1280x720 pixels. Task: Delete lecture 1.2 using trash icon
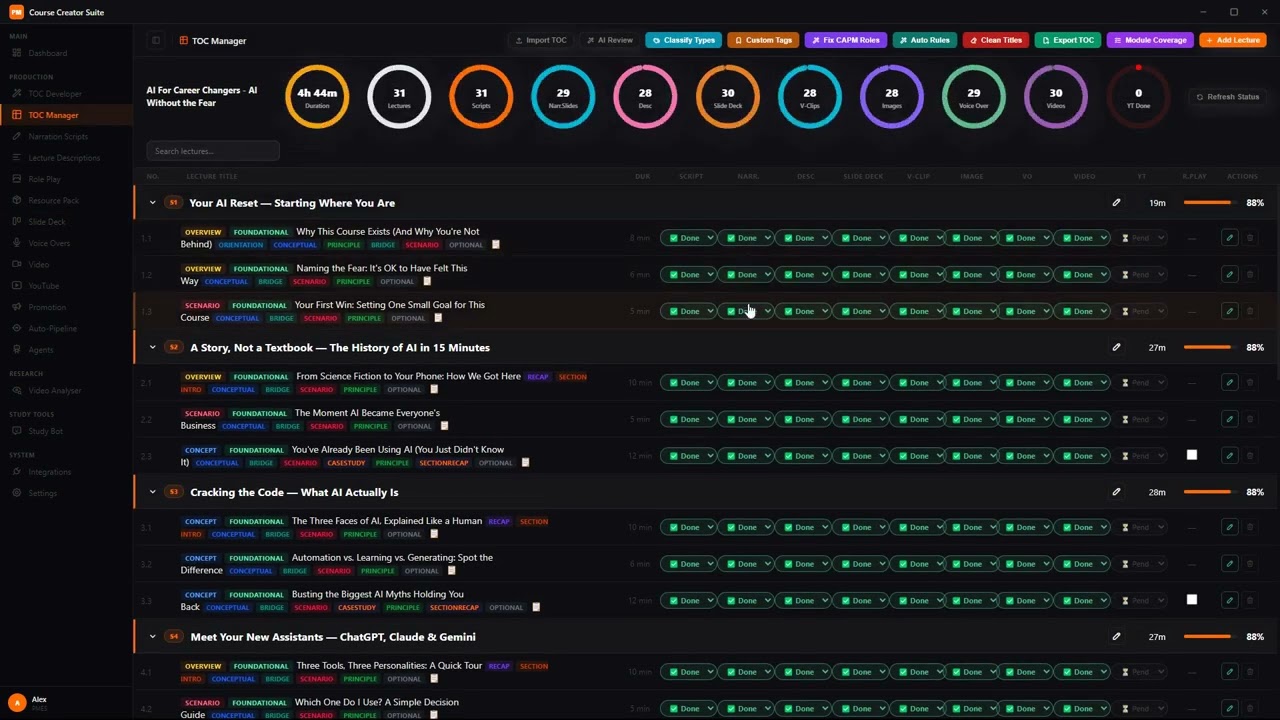tap(1250, 275)
